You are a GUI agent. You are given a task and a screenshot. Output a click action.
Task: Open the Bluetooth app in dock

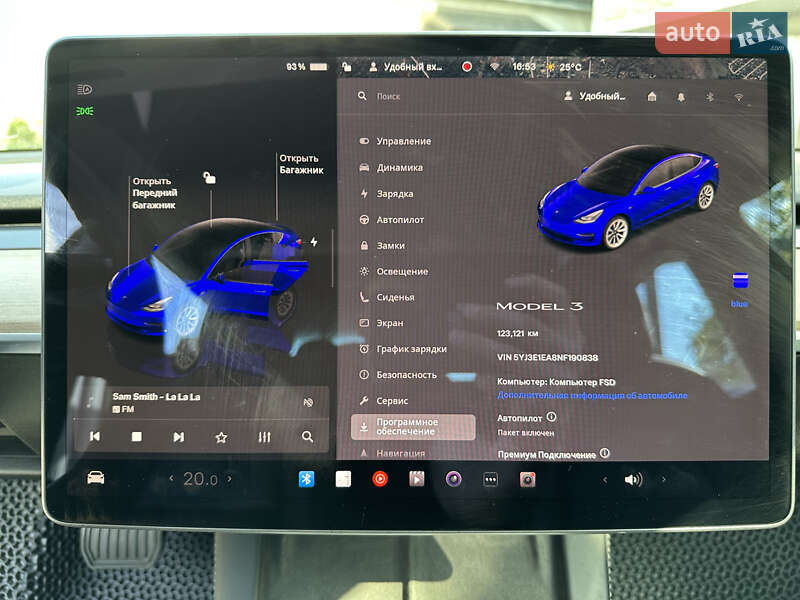pos(306,479)
